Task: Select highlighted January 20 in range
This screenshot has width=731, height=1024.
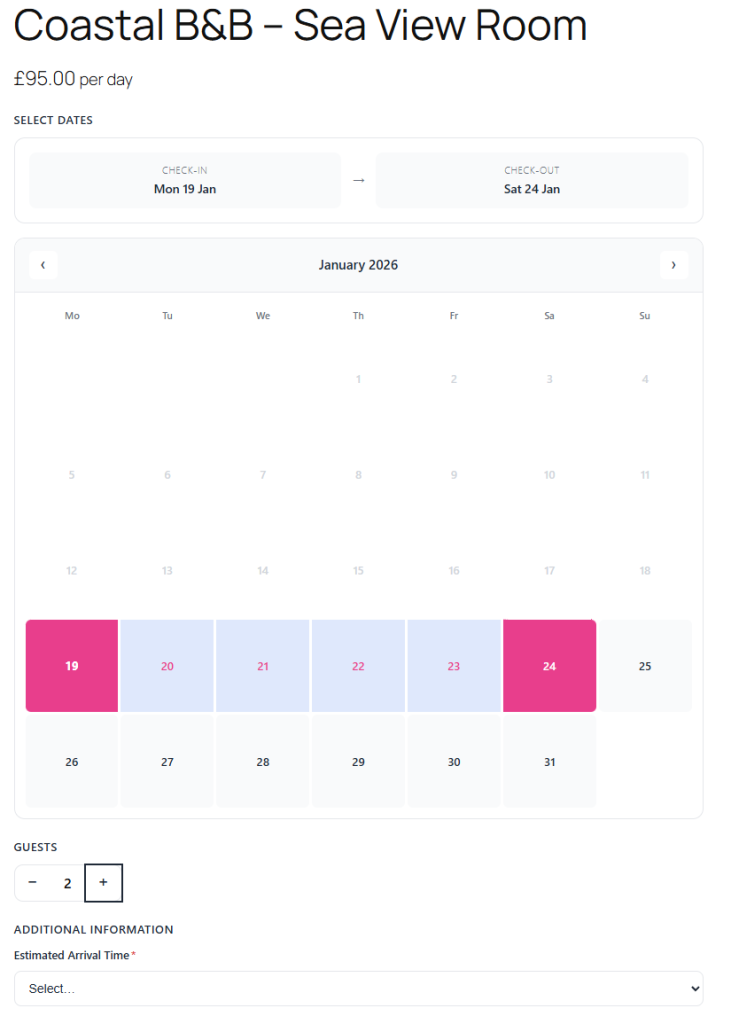Action: coord(167,666)
